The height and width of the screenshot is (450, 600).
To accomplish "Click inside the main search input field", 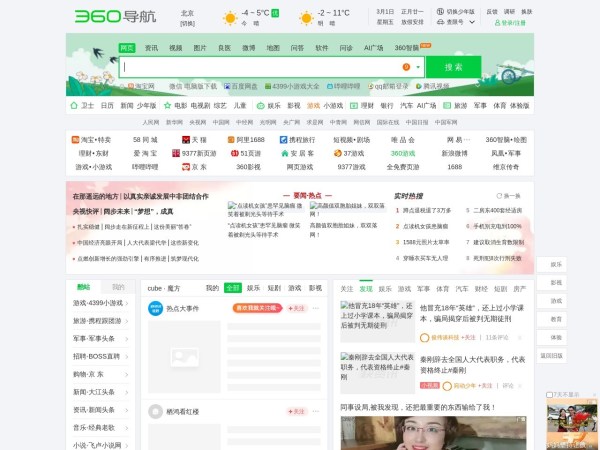I will [x=260, y=67].
